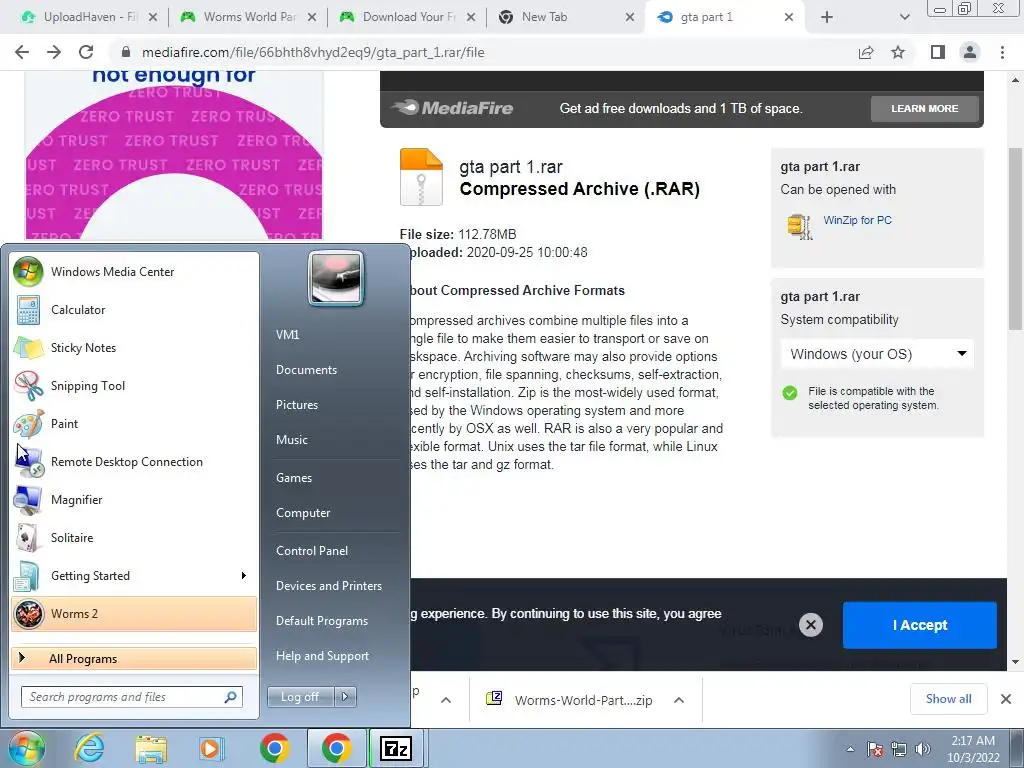Open Default Programs
Image resolution: width=1024 pixels, height=768 pixels.
pyautogui.click(x=322, y=620)
